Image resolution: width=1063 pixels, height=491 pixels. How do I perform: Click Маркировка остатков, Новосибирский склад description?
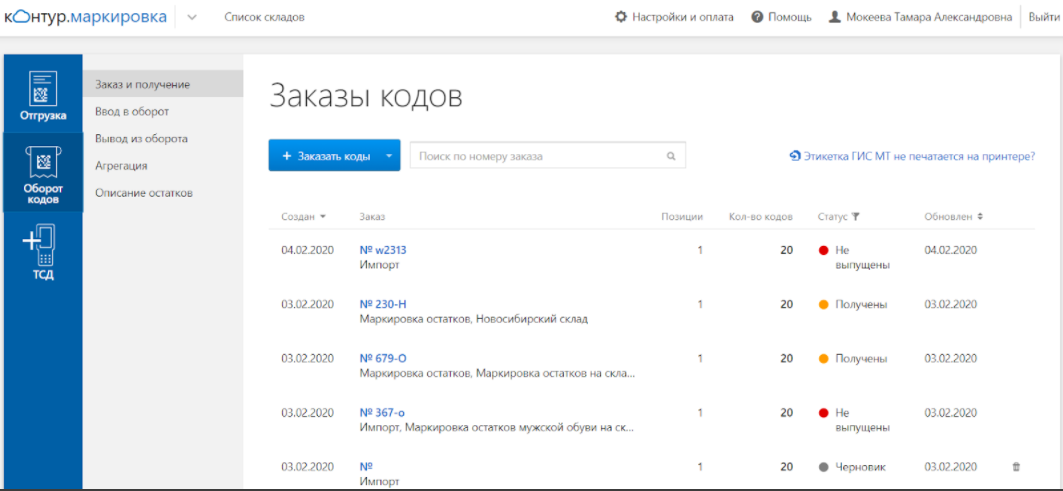pos(474,319)
